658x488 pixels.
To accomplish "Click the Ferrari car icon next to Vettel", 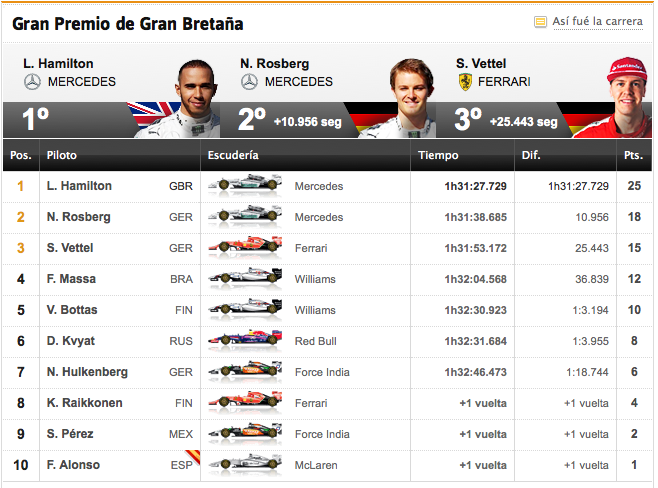I will click(245, 247).
